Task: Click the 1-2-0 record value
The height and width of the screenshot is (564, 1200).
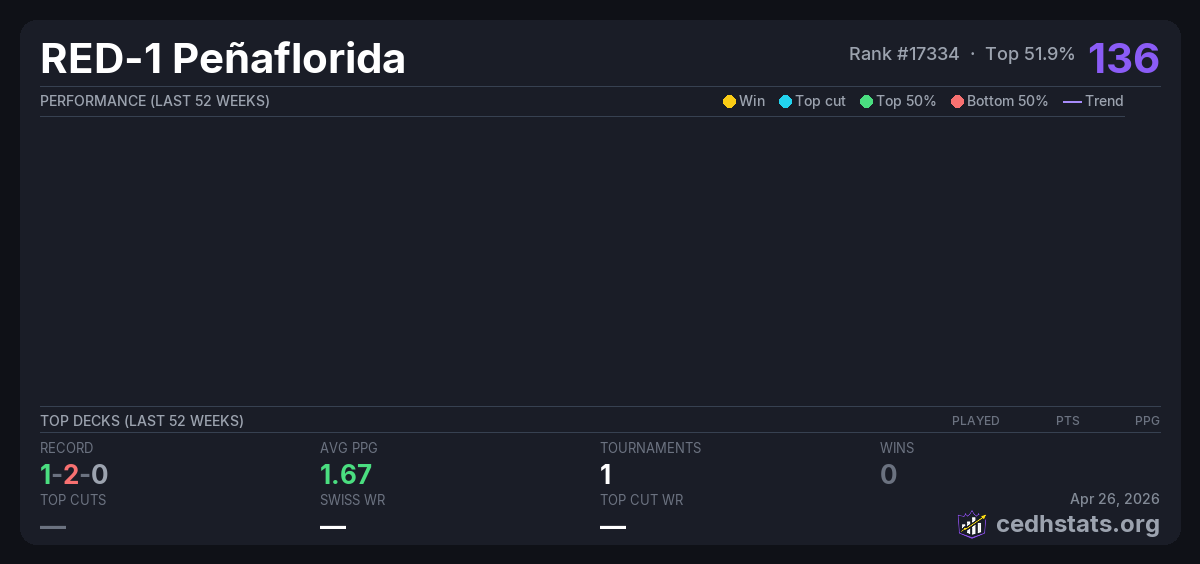Action: [74, 474]
